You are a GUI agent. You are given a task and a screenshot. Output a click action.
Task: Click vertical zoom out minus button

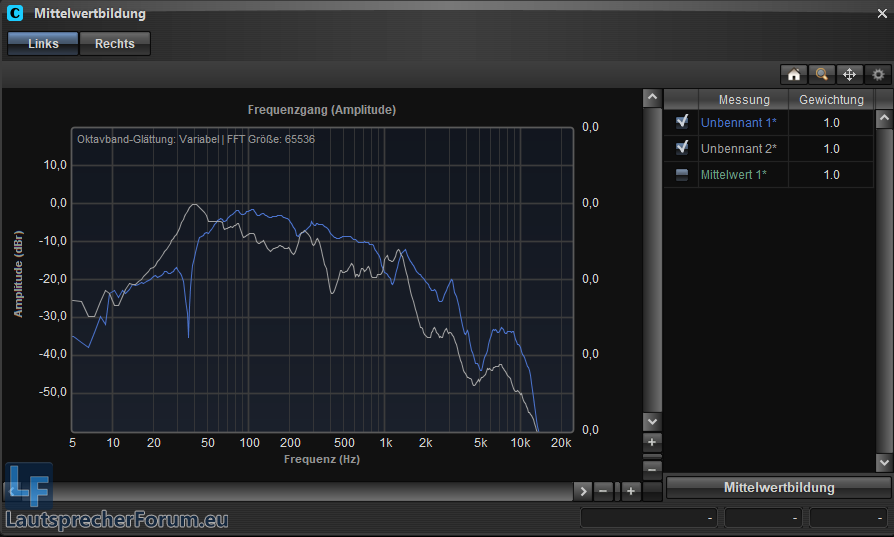pos(652,467)
